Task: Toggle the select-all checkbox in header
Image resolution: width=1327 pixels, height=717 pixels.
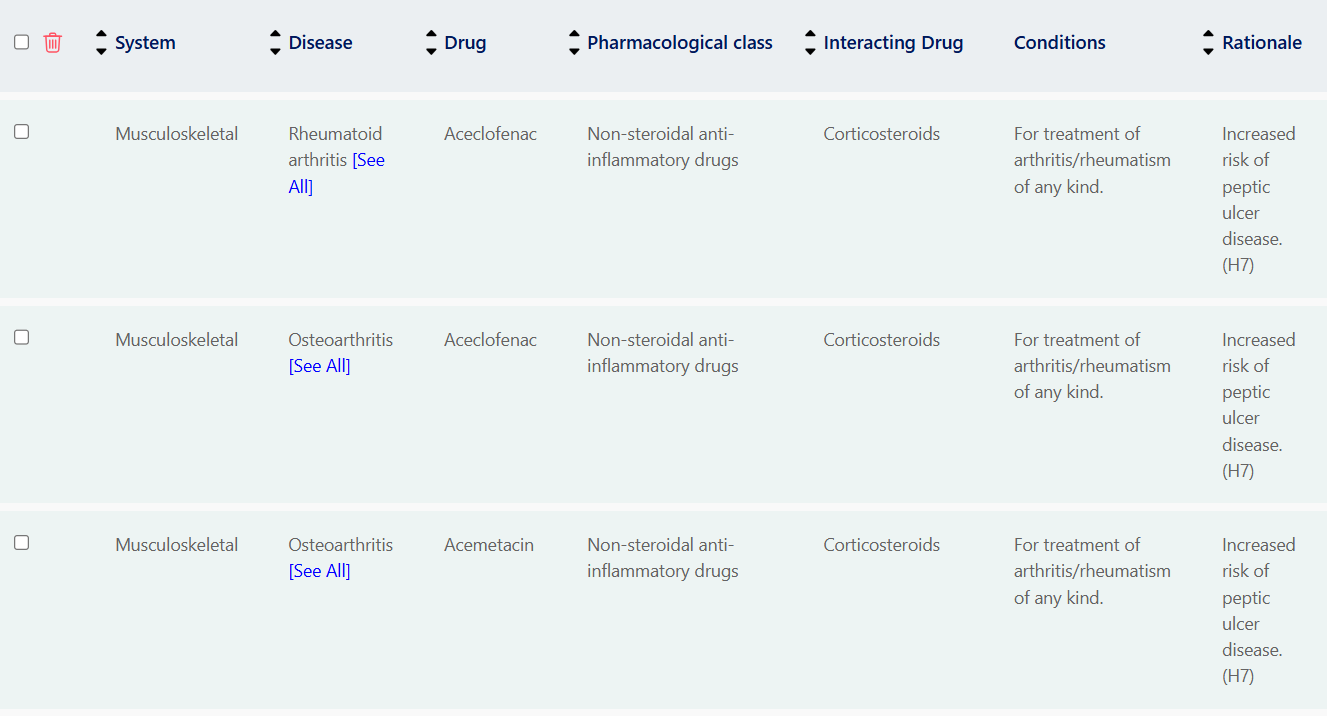Action: pyautogui.click(x=22, y=42)
